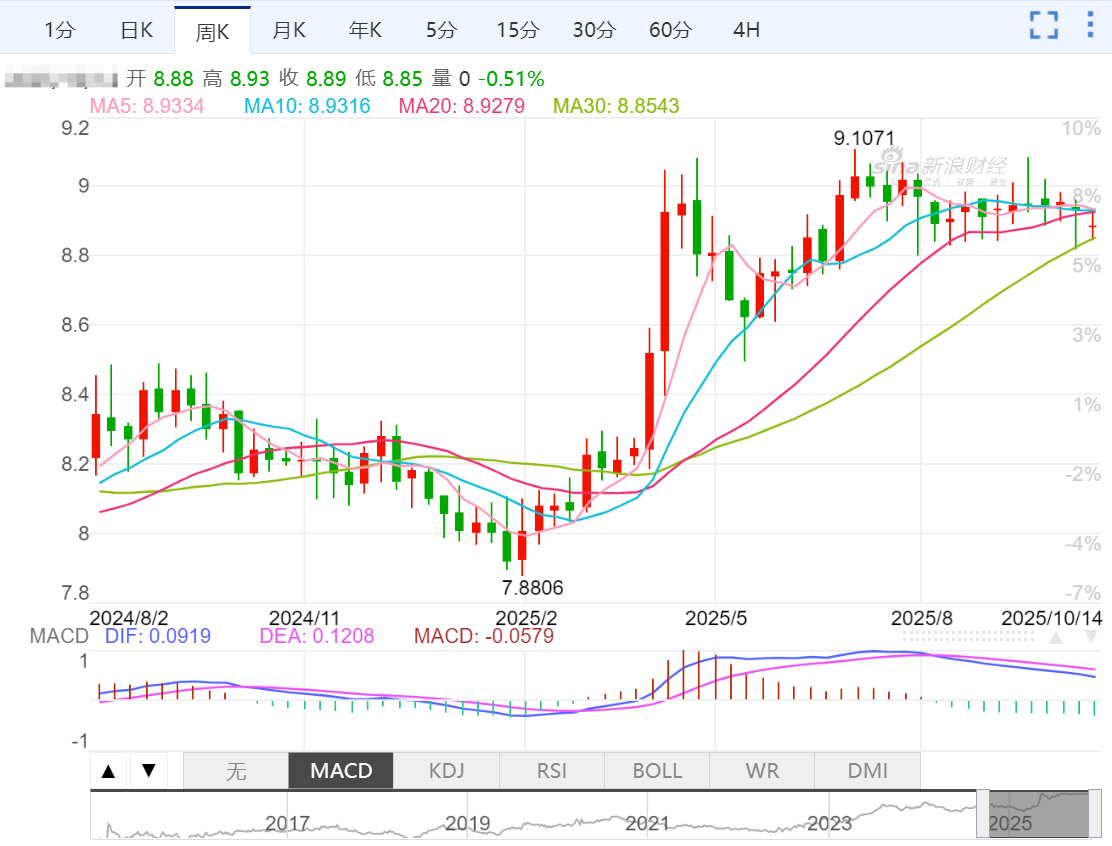1112x846 pixels.
Task: Click the 2019 position on the overview timeline
Action: pos(468,824)
